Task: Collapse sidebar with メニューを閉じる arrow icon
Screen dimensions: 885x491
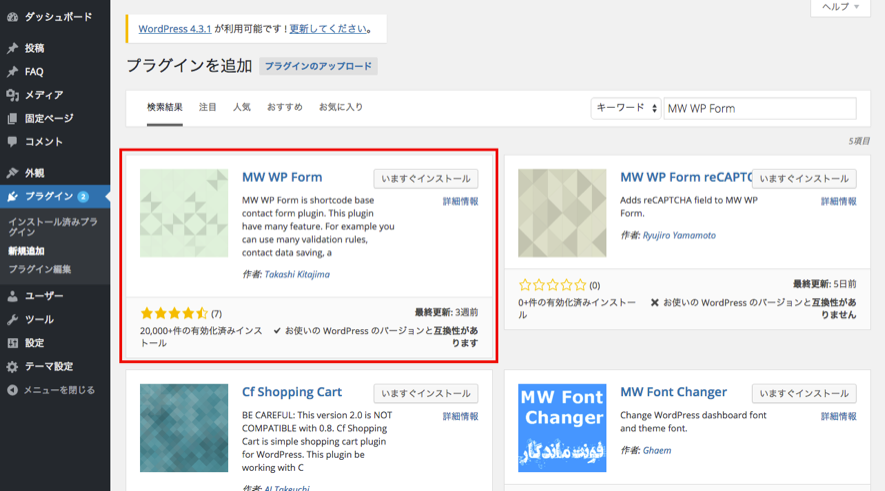Action: (x=12, y=390)
